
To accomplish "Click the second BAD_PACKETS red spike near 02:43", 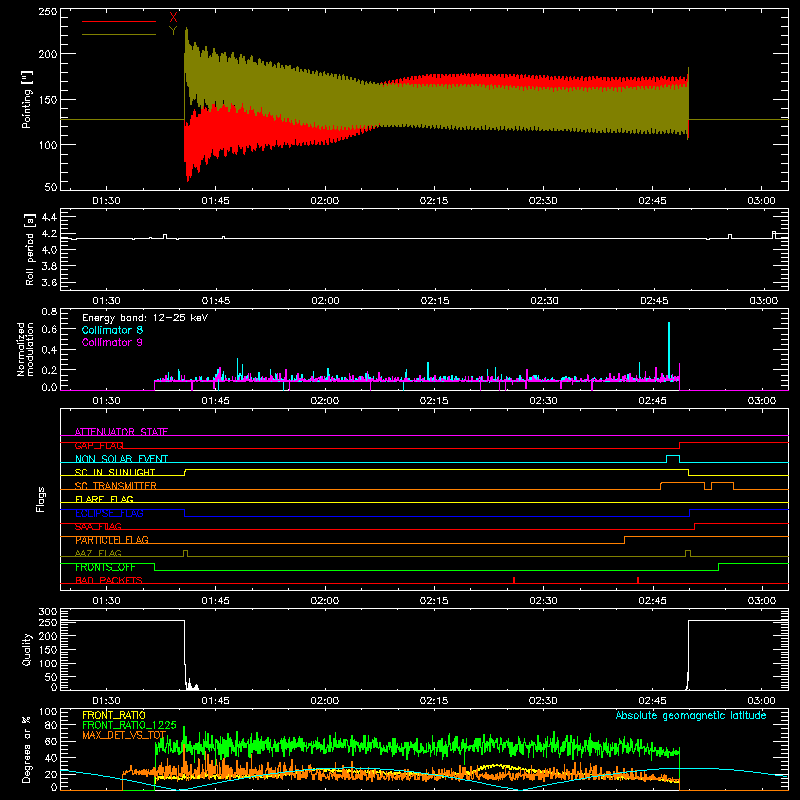I will 638,580.
